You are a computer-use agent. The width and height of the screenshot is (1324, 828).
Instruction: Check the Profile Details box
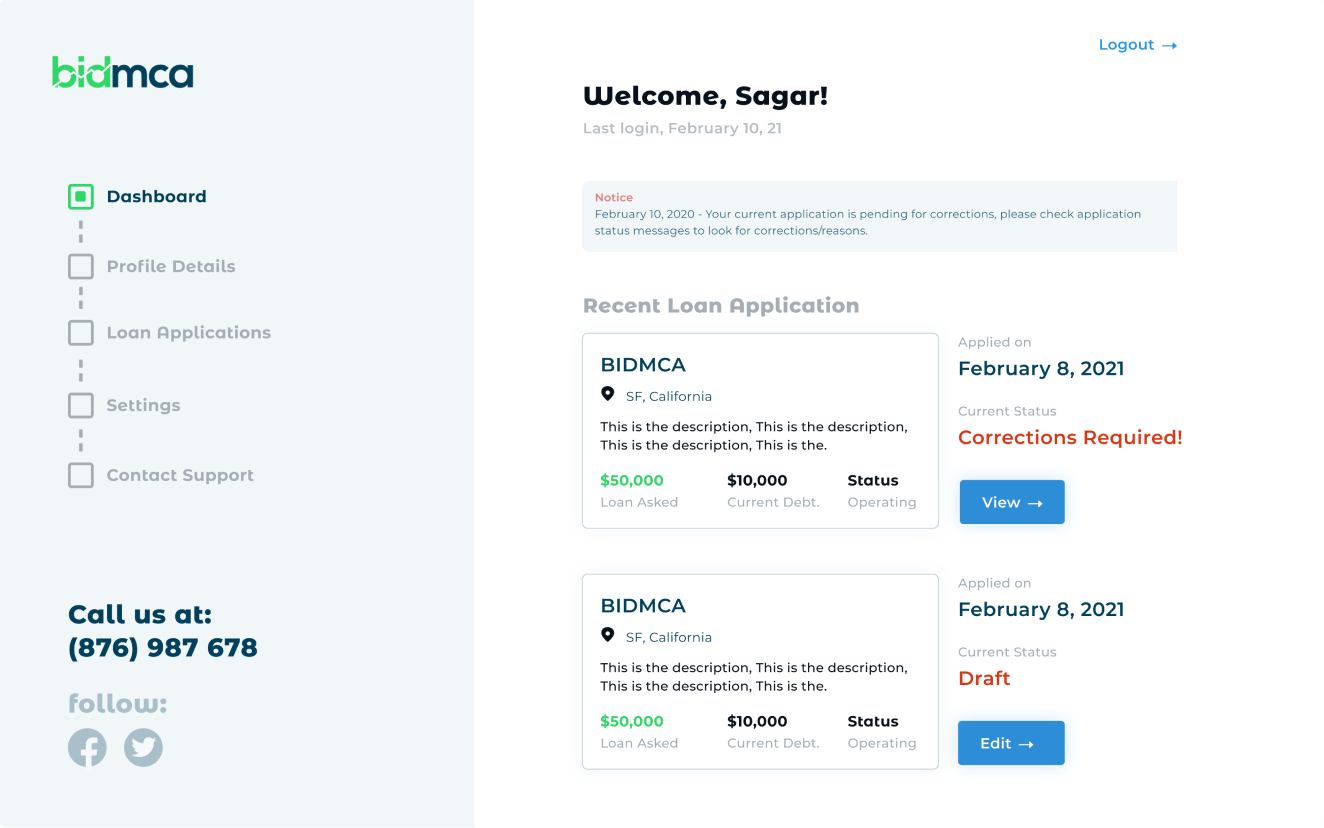81,267
